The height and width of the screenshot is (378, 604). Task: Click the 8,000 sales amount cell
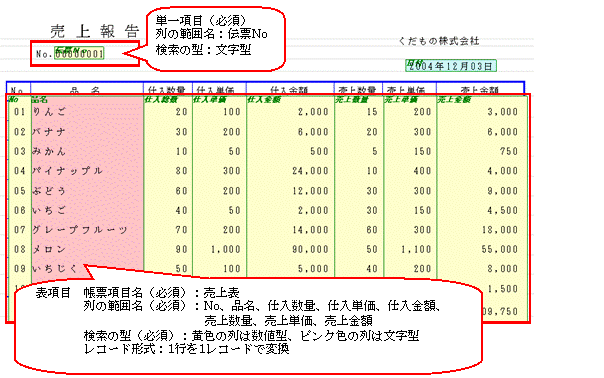(503, 269)
